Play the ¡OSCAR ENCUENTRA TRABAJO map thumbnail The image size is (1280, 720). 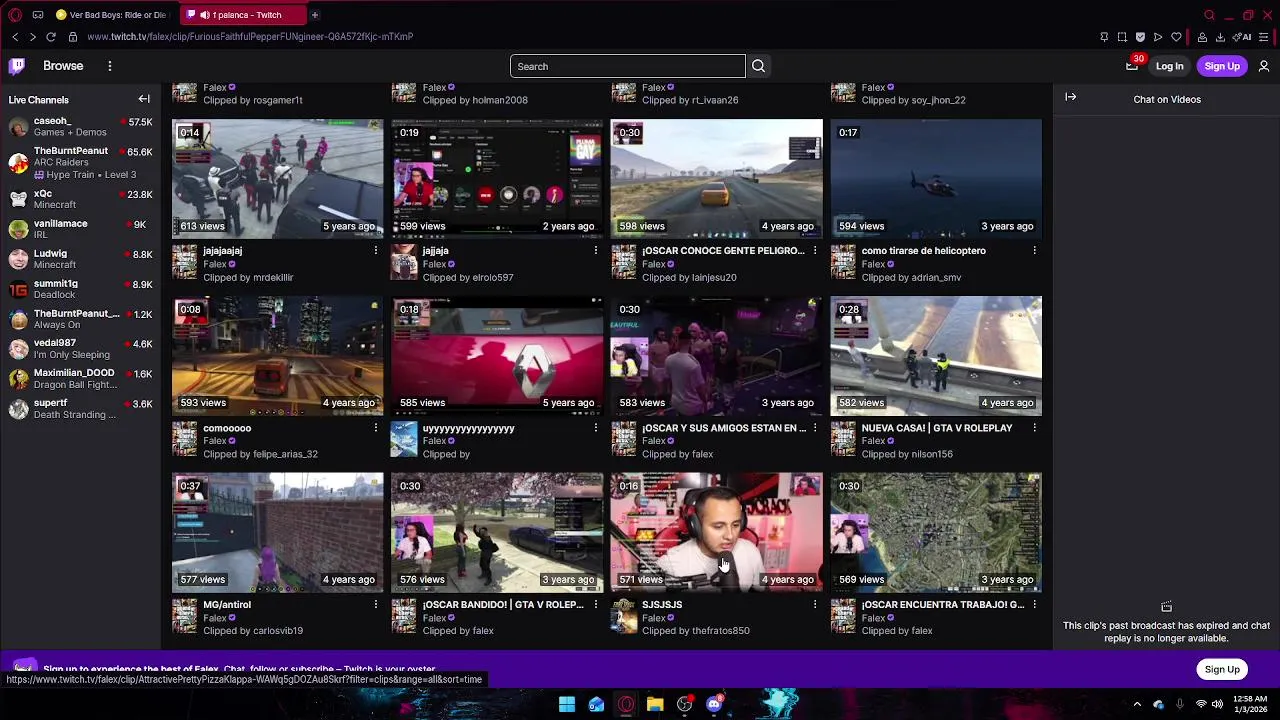pos(936,533)
